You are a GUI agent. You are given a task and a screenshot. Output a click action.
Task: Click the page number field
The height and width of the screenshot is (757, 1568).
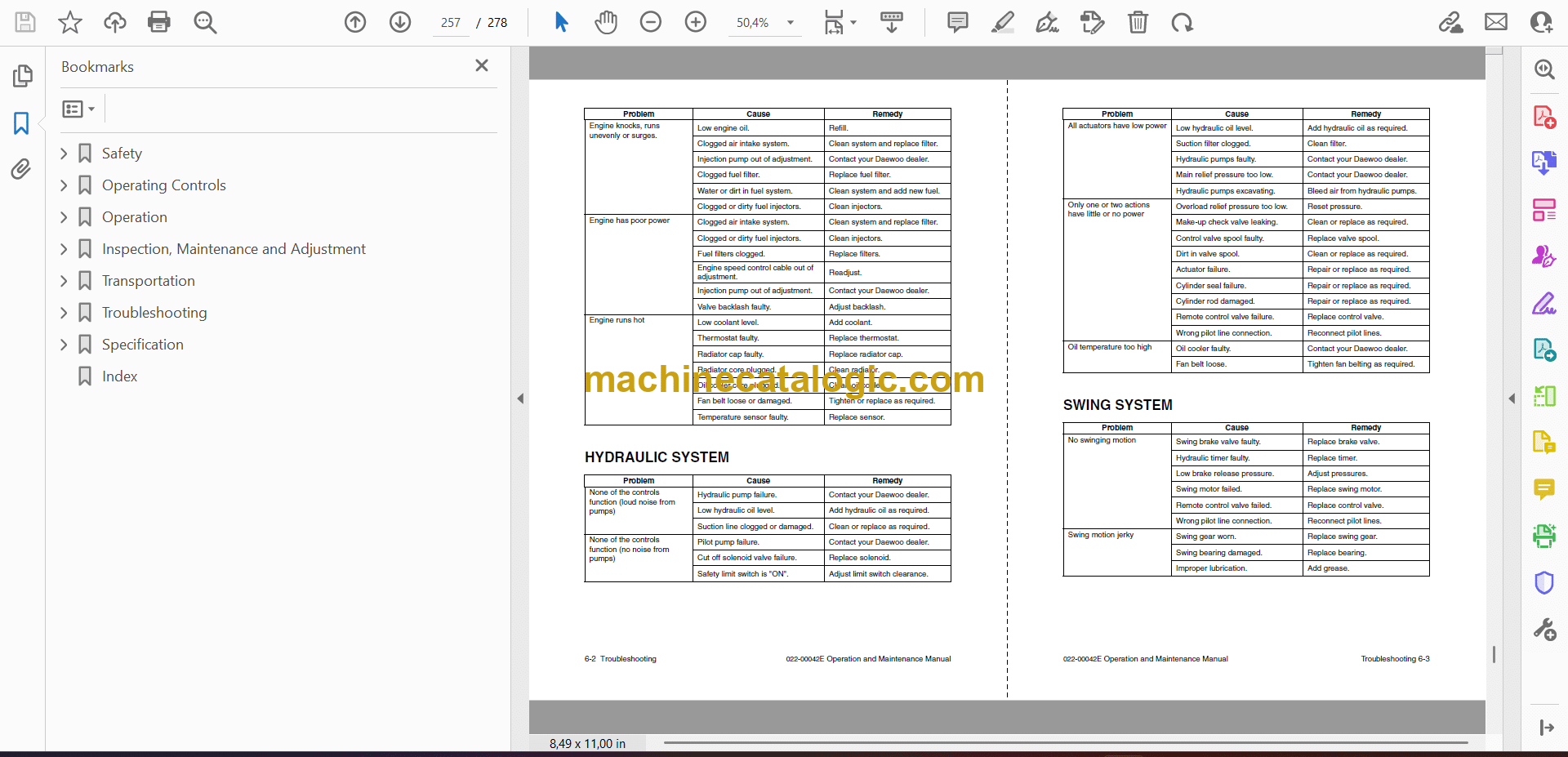point(451,23)
